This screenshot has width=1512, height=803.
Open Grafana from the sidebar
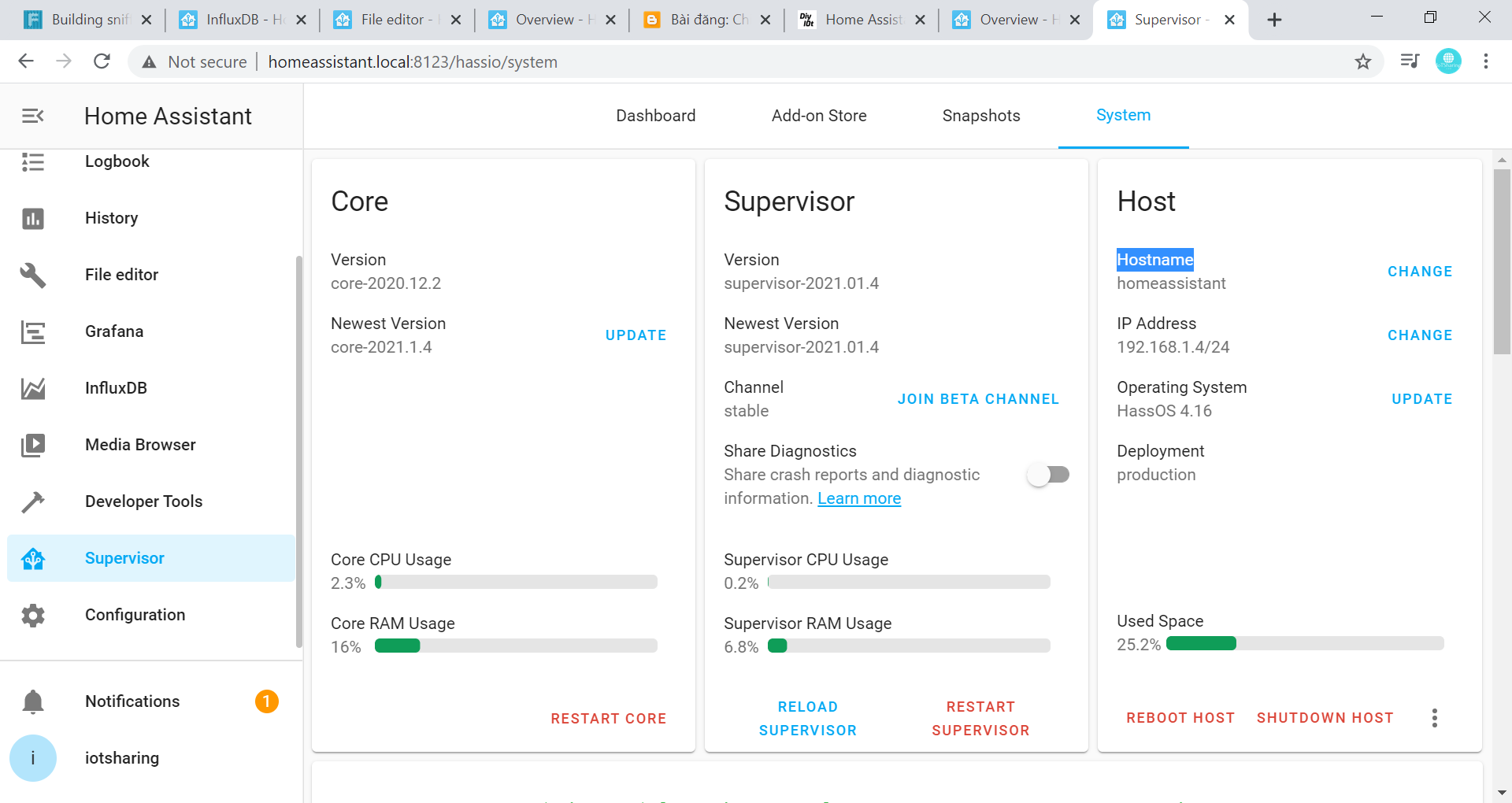click(113, 331)
